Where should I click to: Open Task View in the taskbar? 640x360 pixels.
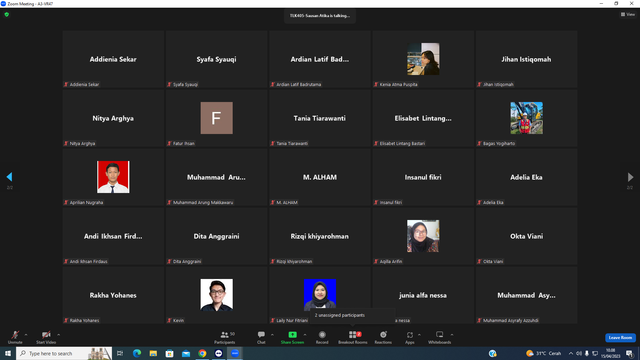tap(120, 353)
